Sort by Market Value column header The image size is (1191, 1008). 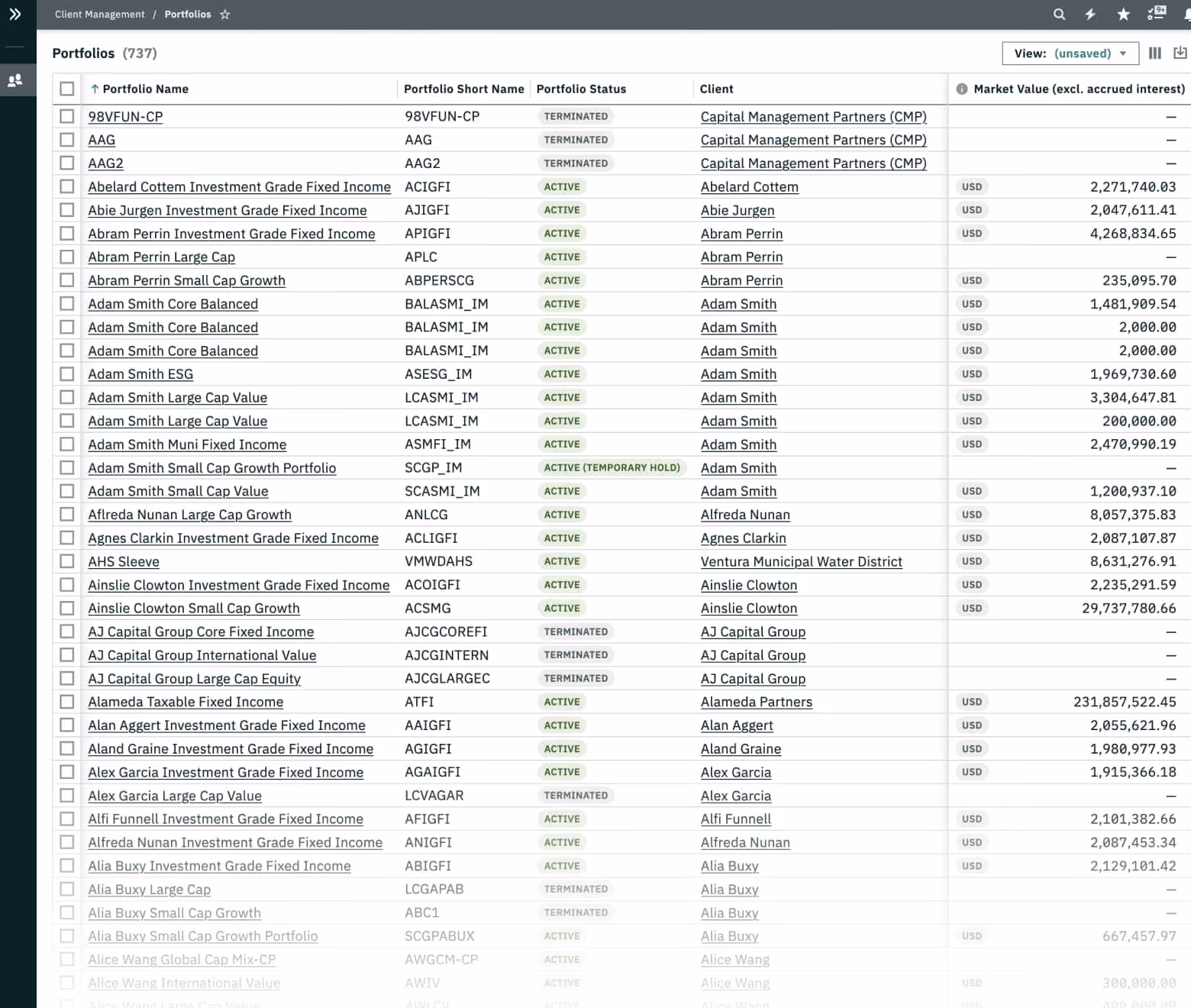(1080, 89)
